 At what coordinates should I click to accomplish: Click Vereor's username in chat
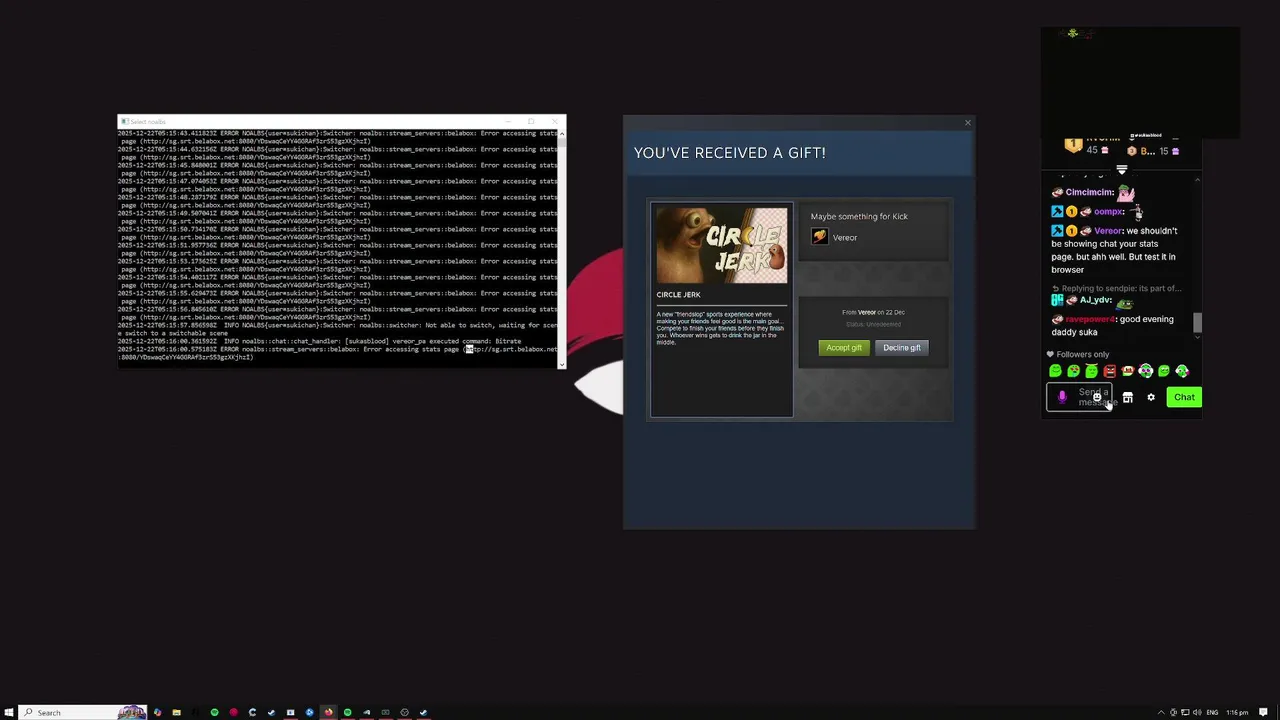(x=1108, y=230)
